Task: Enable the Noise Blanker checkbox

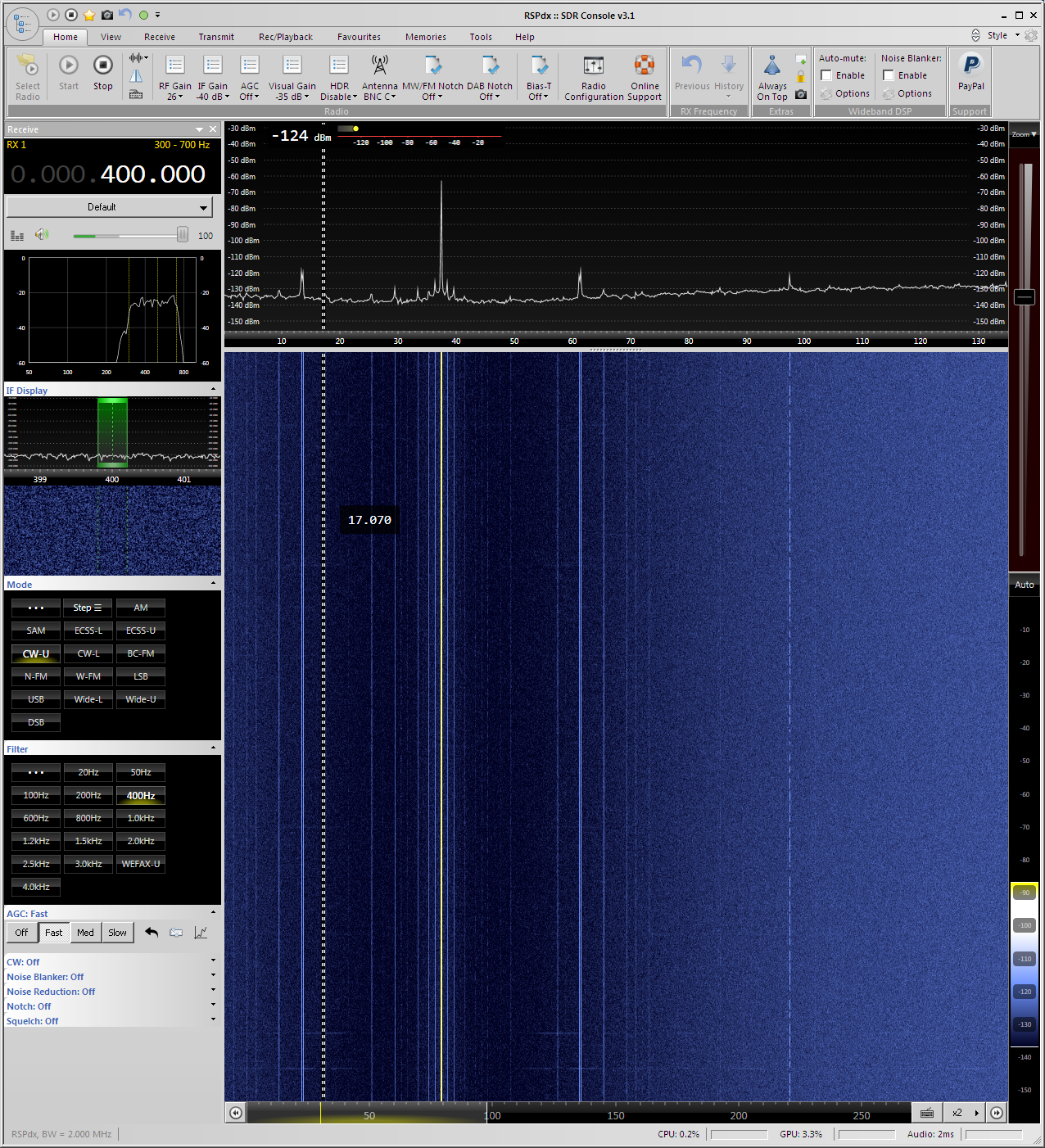Action: point(889,75)
